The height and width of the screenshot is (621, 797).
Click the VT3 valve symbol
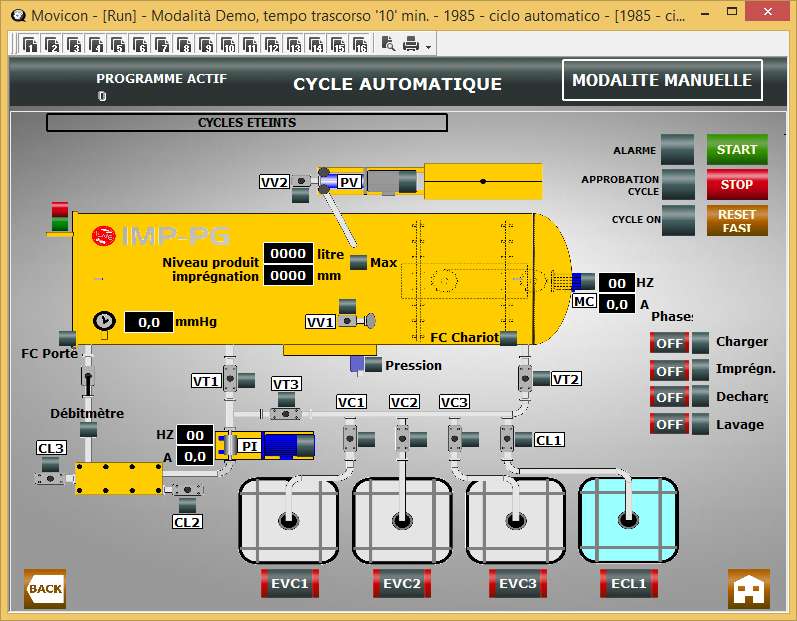coord(287,413)
